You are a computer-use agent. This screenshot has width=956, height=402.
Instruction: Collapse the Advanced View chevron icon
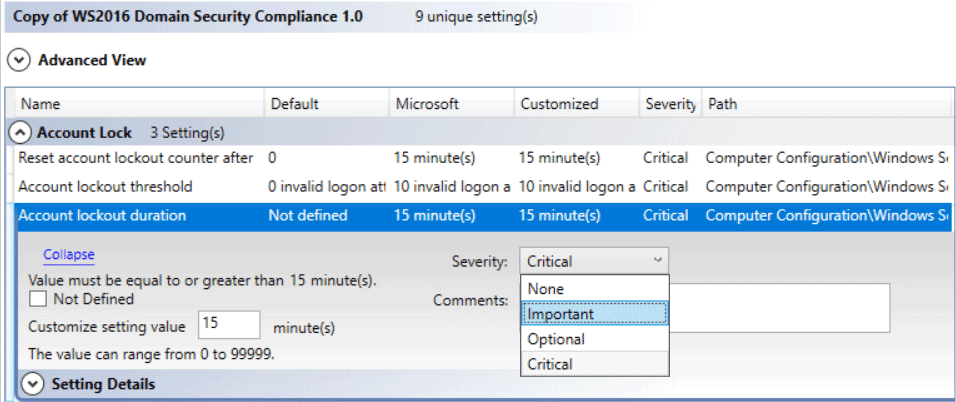click(20, 60)
